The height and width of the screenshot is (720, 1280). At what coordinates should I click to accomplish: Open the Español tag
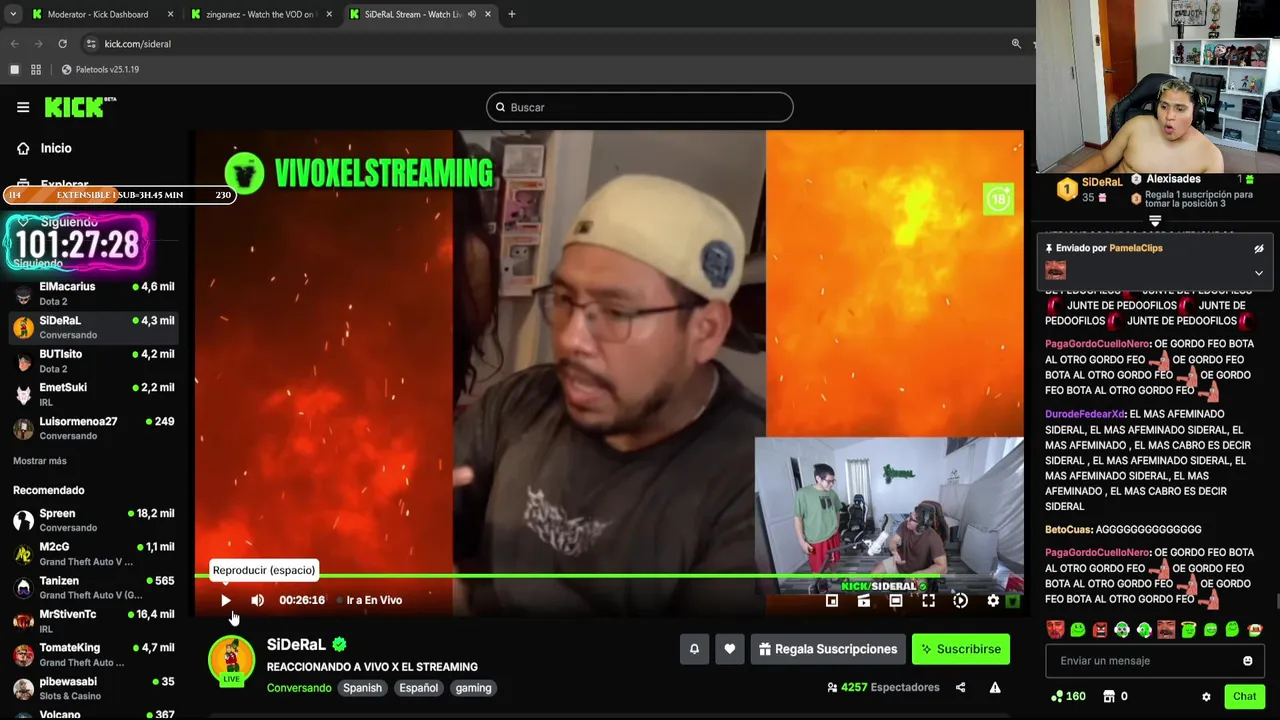coord(418,688)
